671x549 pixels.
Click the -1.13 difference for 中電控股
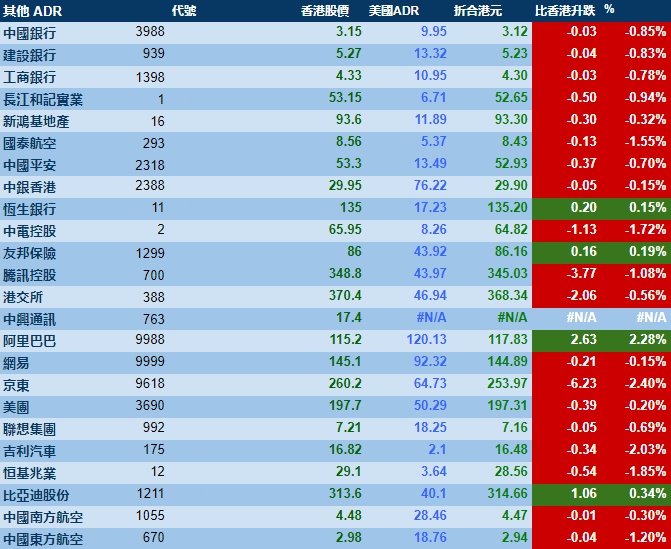click(x=582, y=230)
